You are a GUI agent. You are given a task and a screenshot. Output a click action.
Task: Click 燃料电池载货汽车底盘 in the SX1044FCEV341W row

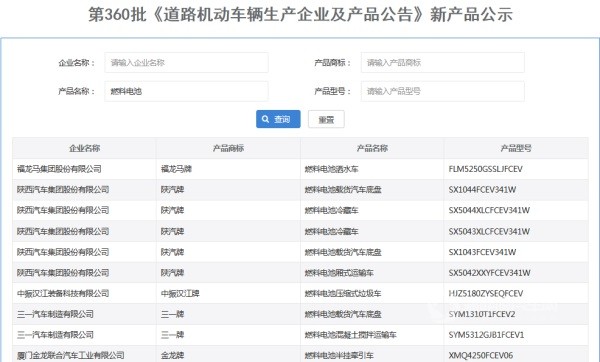coord(343,189)
